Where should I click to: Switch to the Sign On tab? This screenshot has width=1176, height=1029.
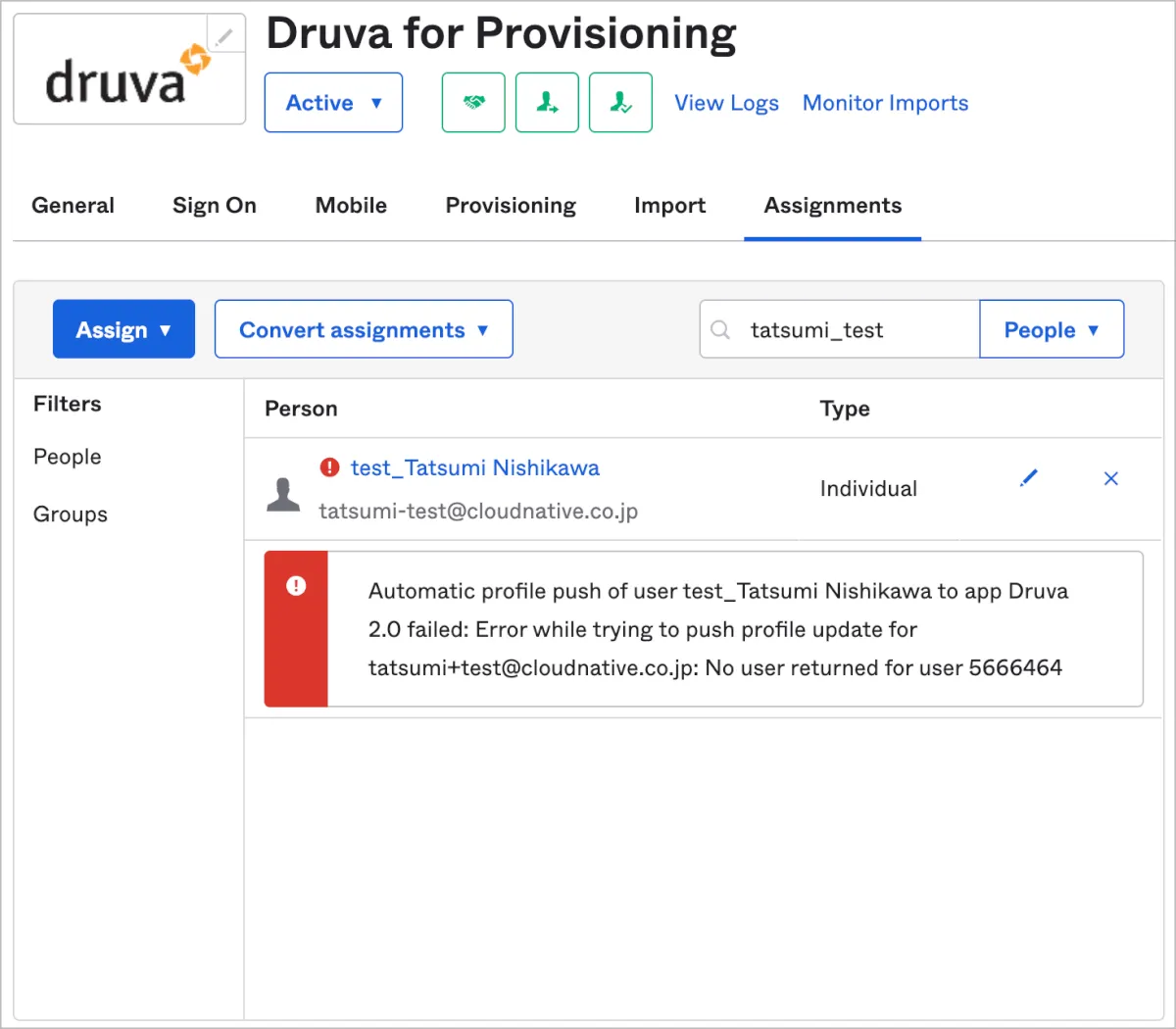click(x=215, y=206)
